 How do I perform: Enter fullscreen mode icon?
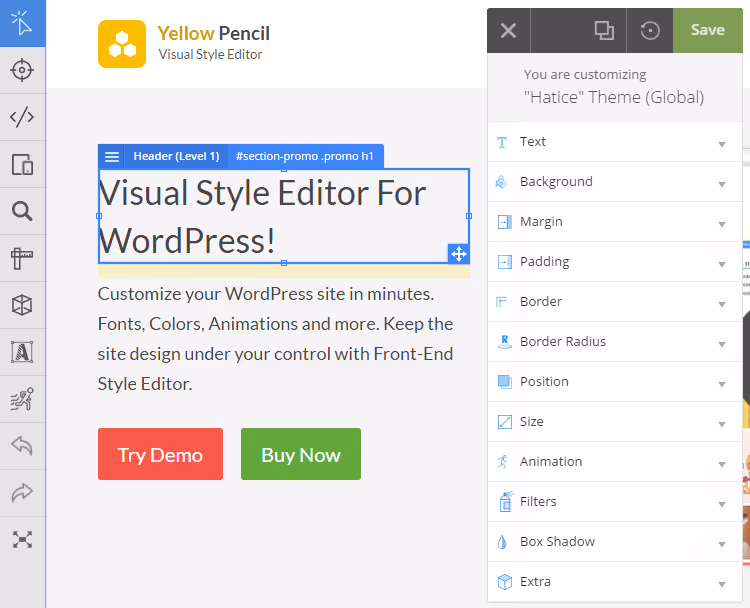22,540
